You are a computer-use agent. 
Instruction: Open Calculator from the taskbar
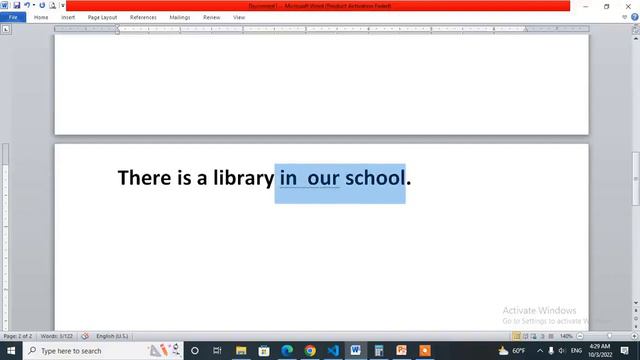tap(379, 351)
